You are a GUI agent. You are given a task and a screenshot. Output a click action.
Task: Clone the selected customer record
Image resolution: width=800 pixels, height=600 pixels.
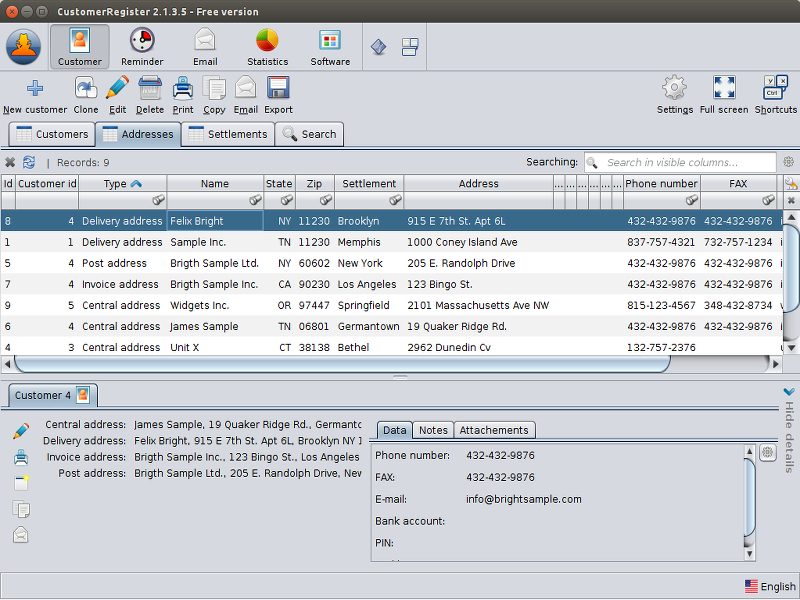click(x=86, y=89)
